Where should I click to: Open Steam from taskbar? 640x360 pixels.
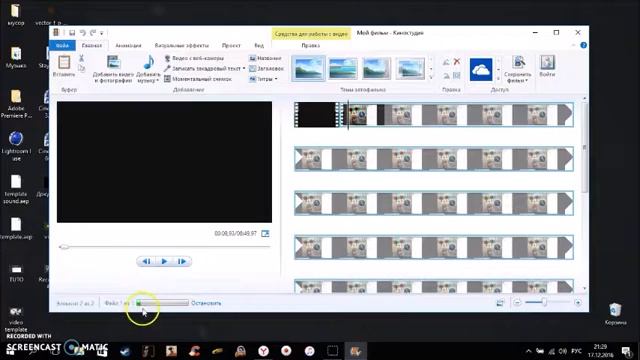(x=125, y=351)
